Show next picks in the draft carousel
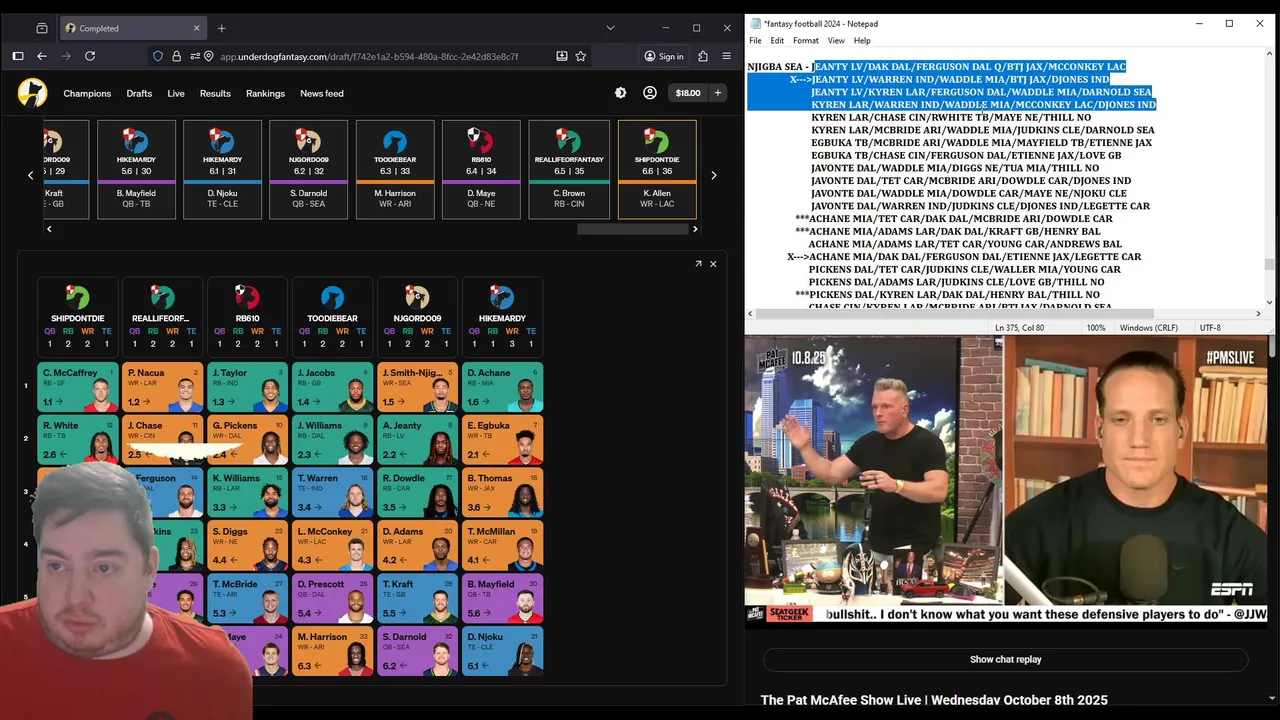The image size is (1280, 720). (713, 175)
